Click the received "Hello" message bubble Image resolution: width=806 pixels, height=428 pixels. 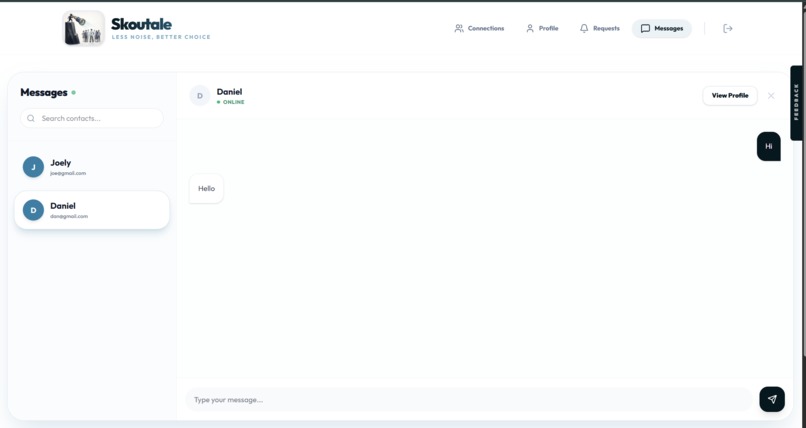point(206,189)
